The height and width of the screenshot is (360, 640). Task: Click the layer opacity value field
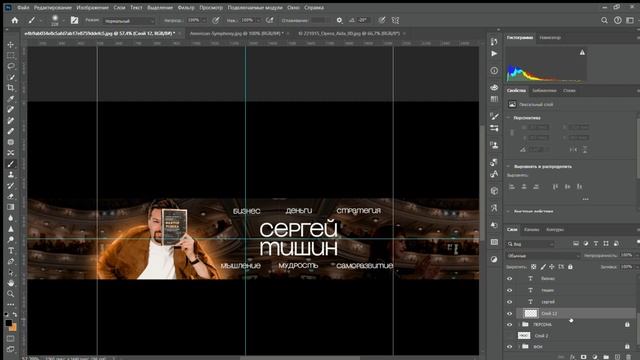tap(626, 255)
